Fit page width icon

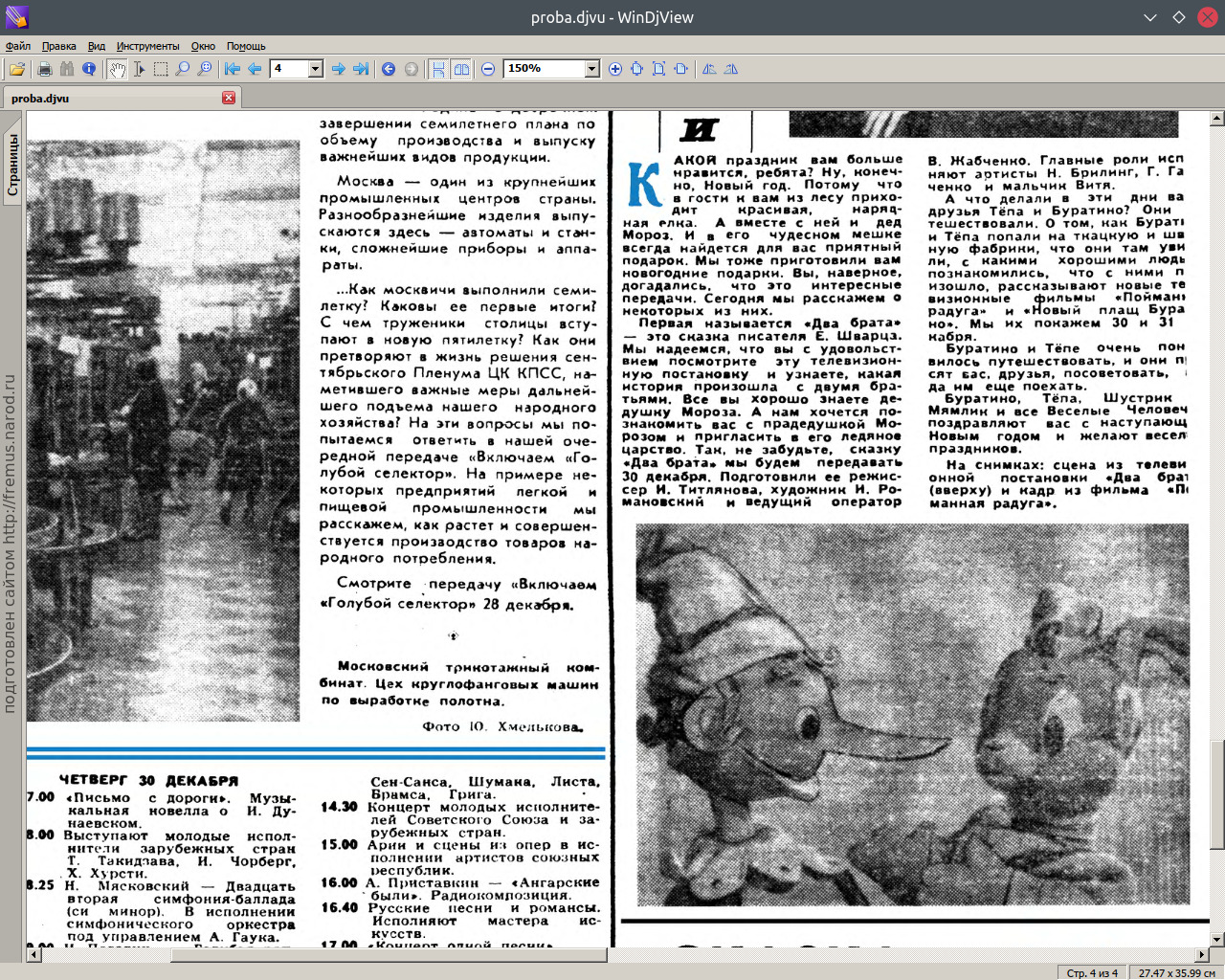click(x=681, y=69)
